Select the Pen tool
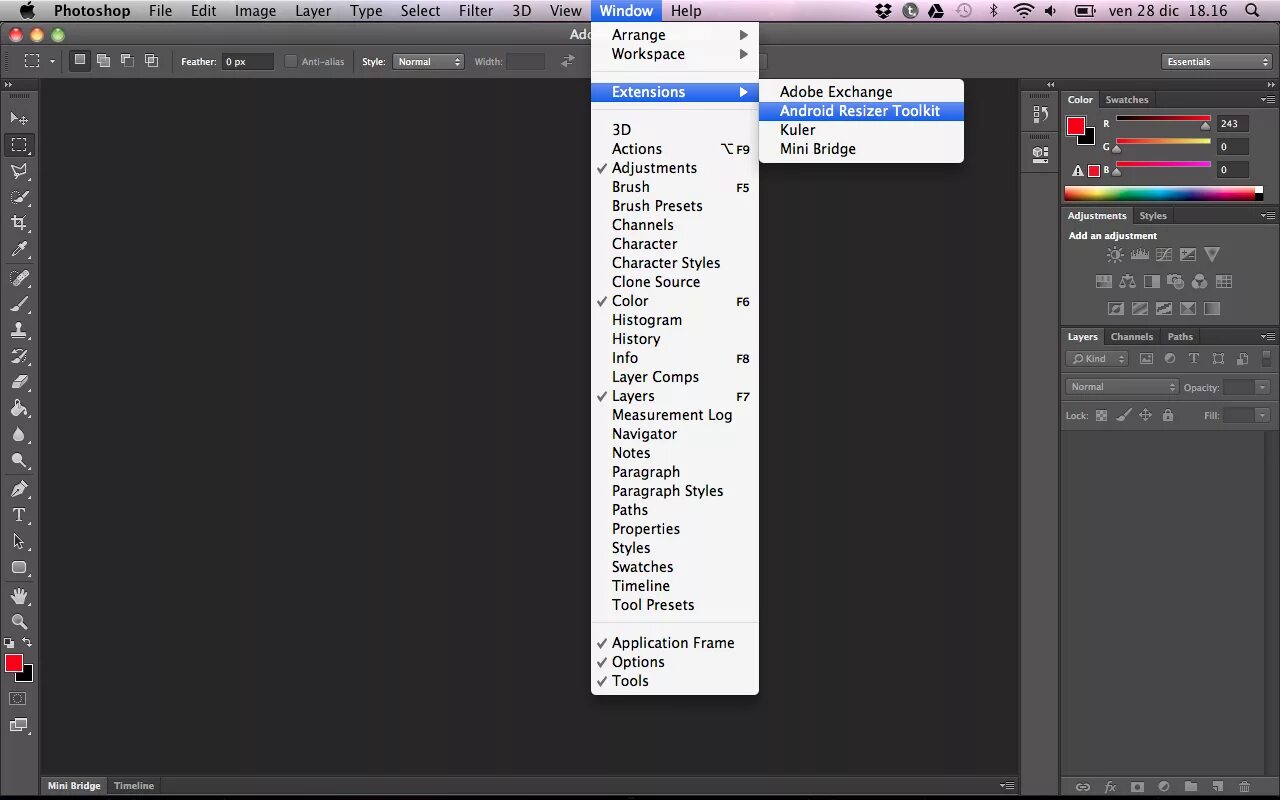 coord(19,489)
